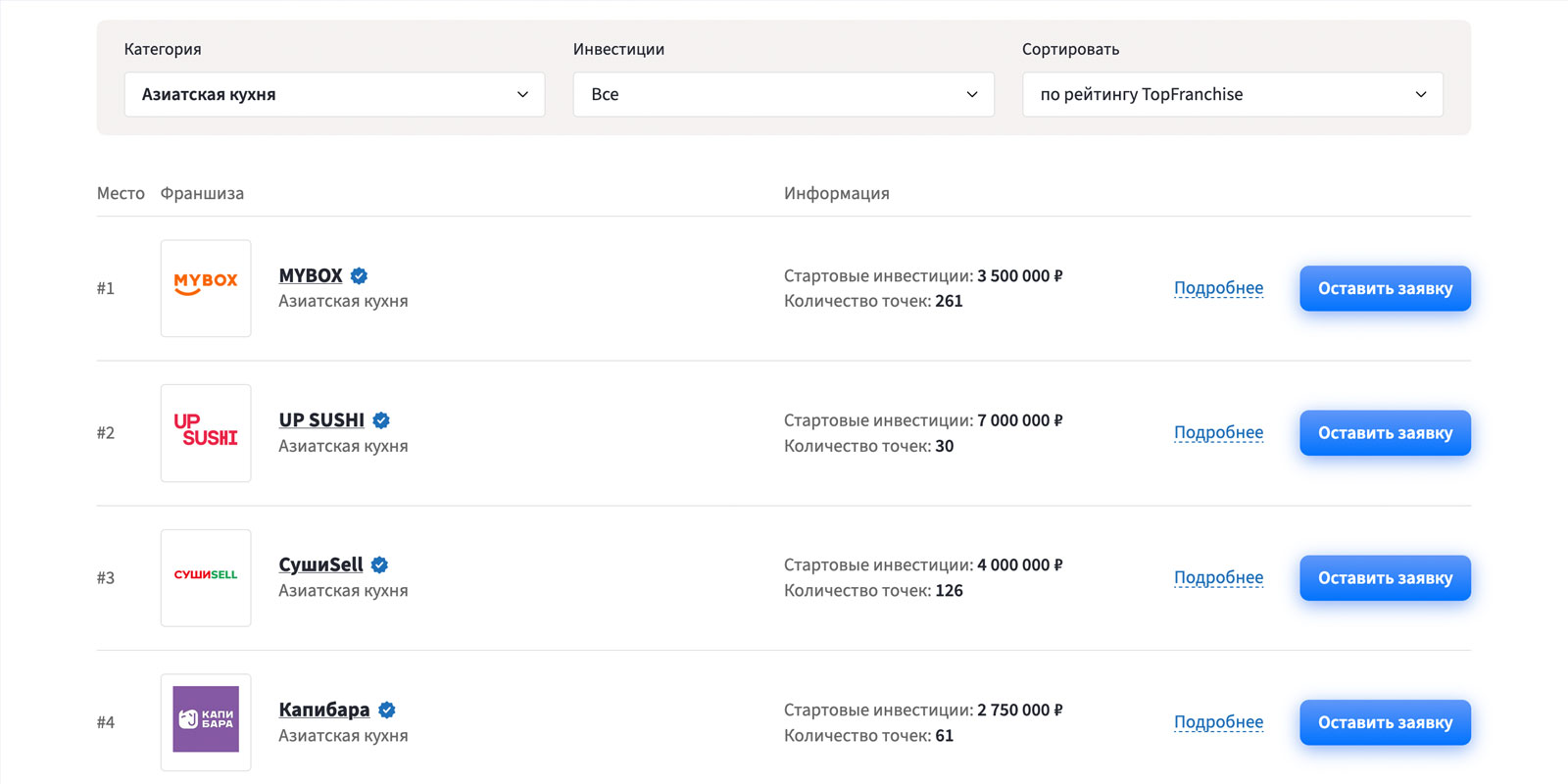1568x784 pixels.
Task: Click the Капибара logo thumbnail
Action: pos(206,722)
